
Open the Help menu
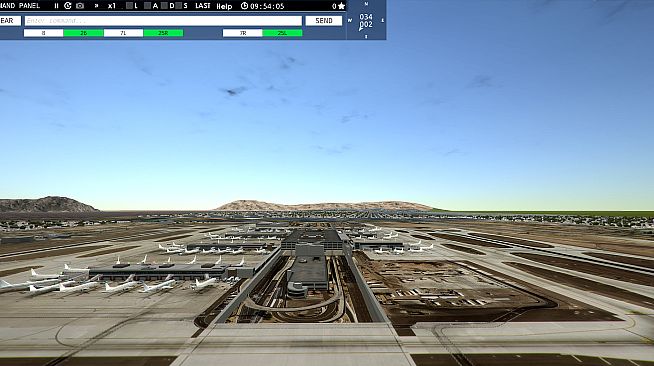(x=224, y=6)
